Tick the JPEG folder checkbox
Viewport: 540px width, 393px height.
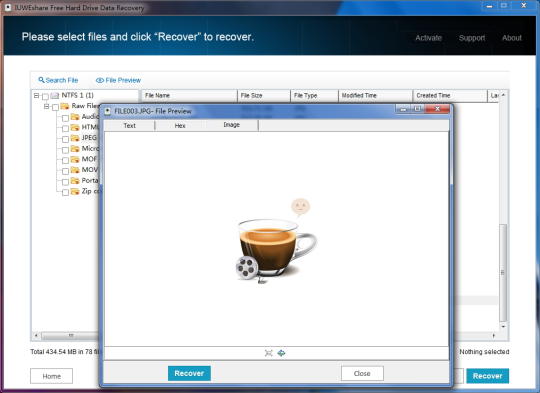click(65, 139)
